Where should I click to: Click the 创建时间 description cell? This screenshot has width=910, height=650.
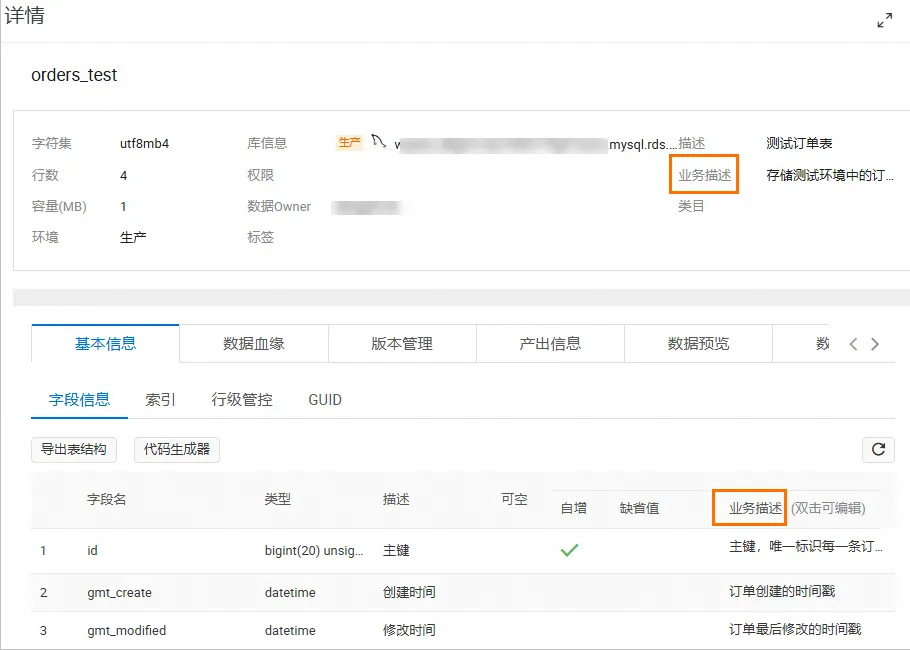point(409,593)
